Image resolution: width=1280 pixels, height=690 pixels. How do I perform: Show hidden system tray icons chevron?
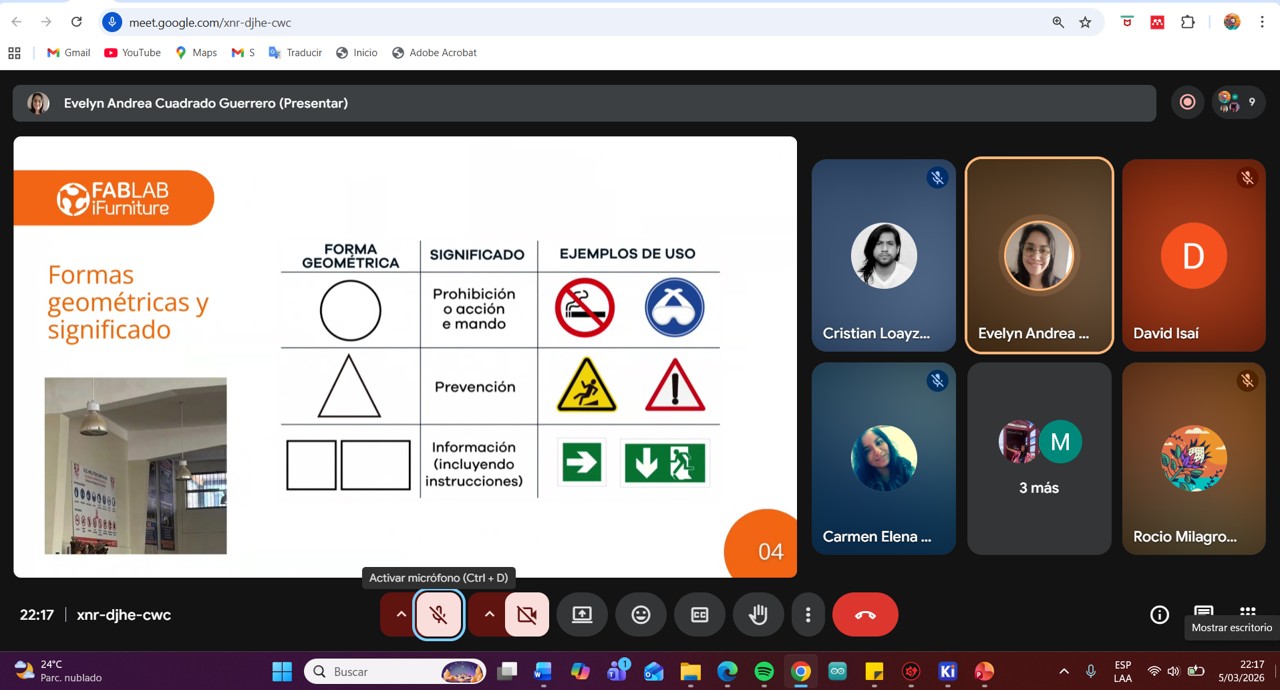1064,671
